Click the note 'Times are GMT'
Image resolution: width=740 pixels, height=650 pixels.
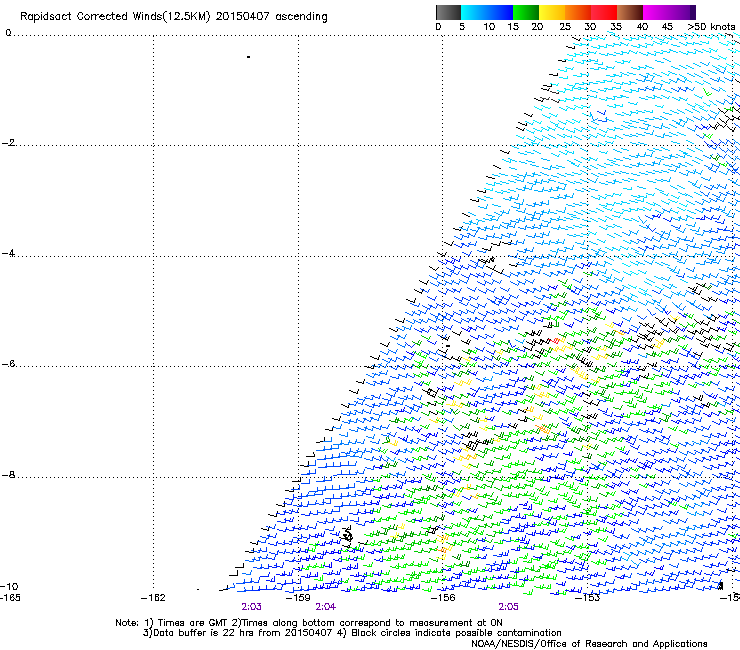pyautogui.click(x=193, y=623)
